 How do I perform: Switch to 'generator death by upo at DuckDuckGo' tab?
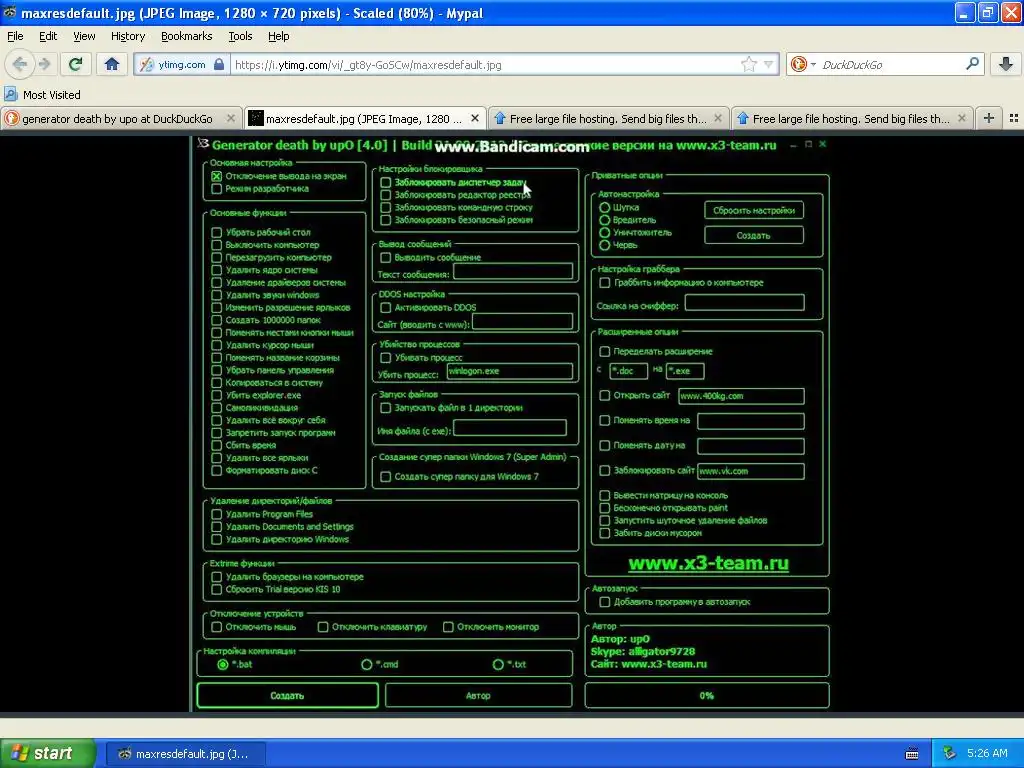121,118
